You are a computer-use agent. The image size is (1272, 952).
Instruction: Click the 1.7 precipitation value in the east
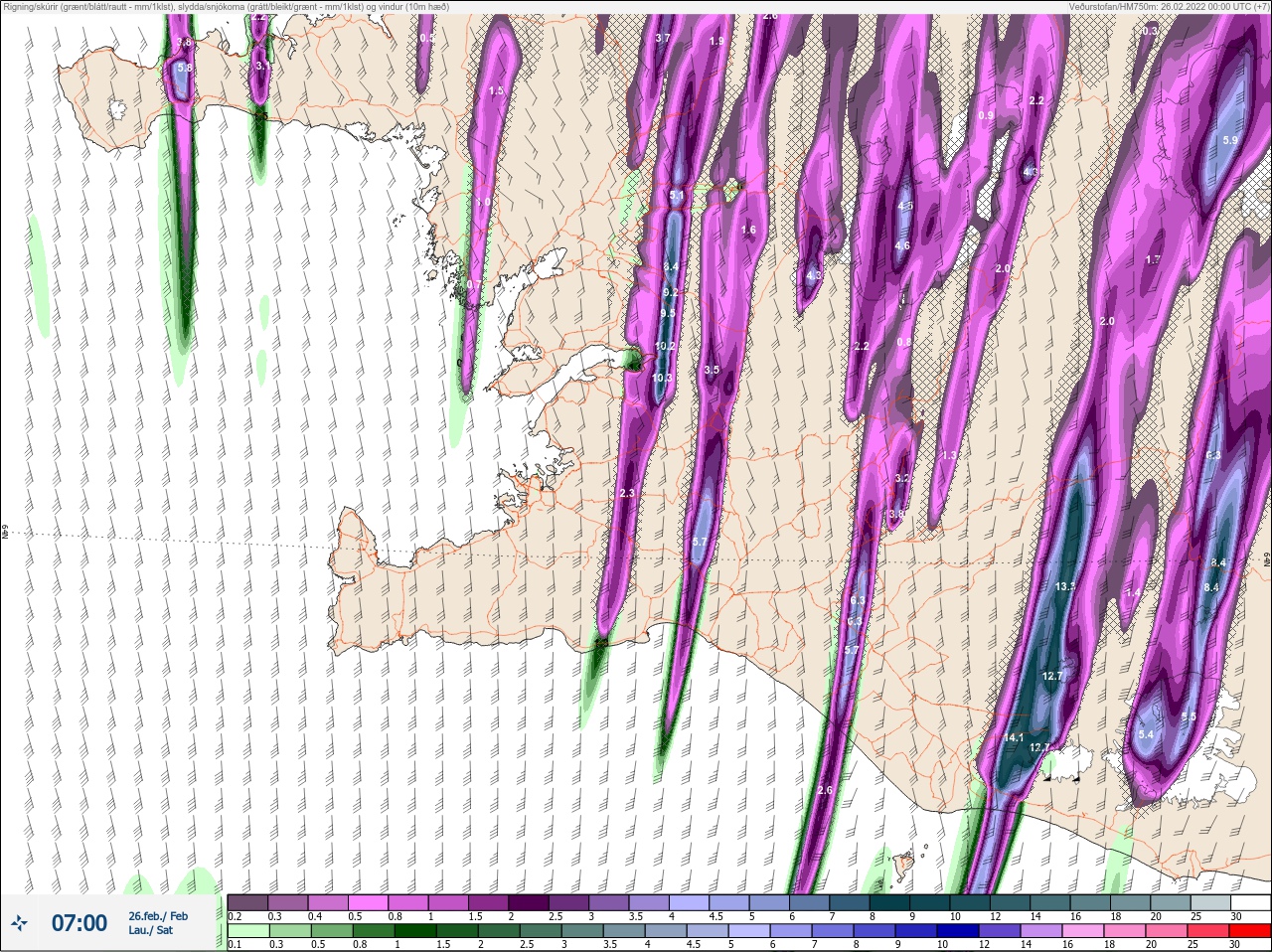(1153, 260)
